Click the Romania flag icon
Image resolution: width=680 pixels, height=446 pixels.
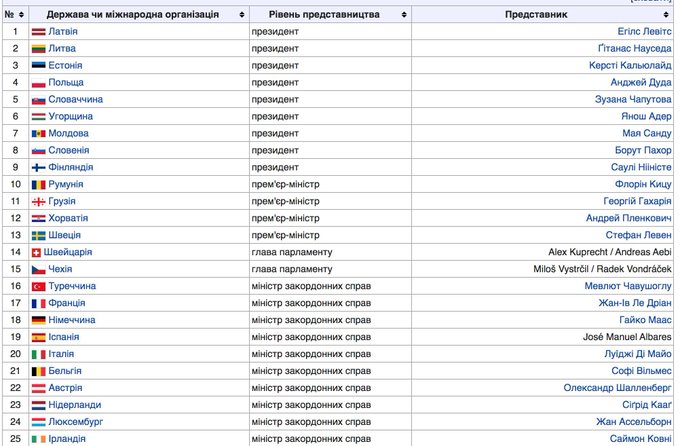point(39,185)
